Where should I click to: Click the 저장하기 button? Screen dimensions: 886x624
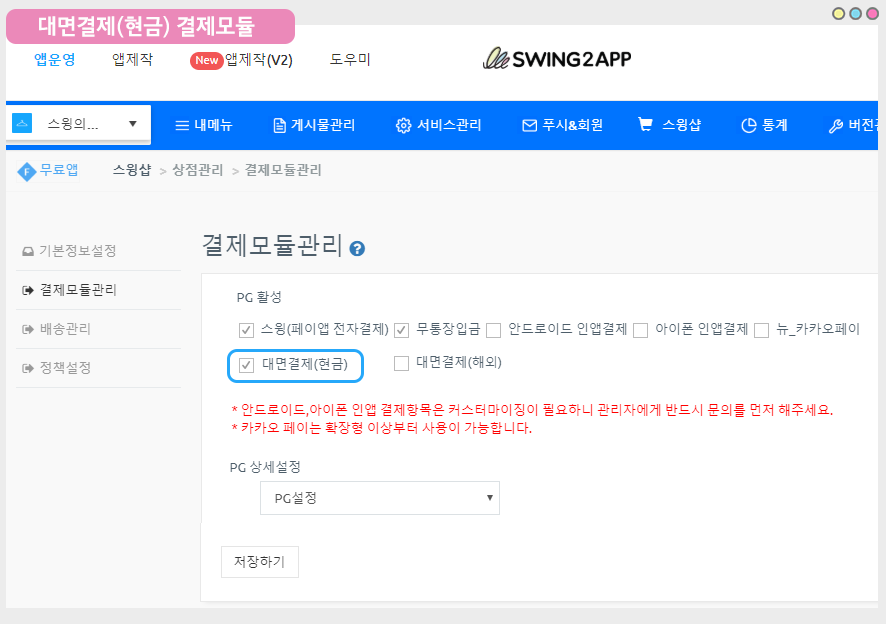pyautogui.click(x=260, y=562)
